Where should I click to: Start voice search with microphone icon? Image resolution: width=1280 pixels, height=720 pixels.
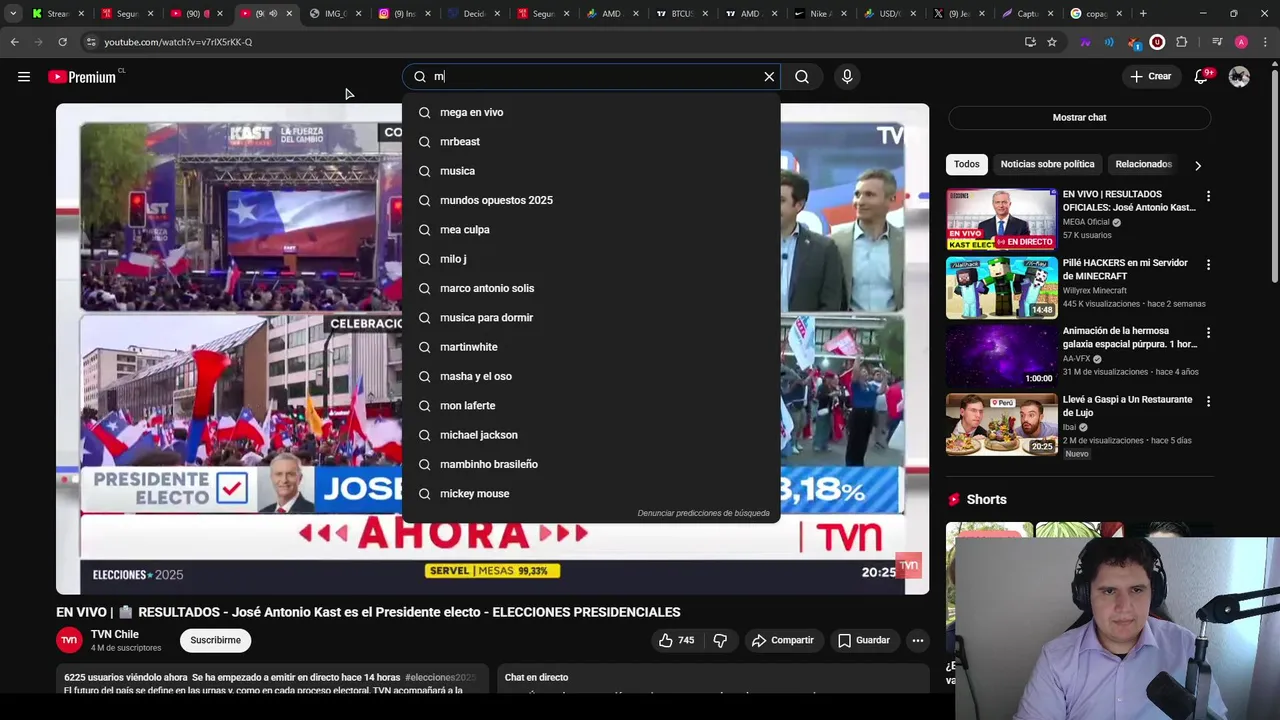coord(847,77)
